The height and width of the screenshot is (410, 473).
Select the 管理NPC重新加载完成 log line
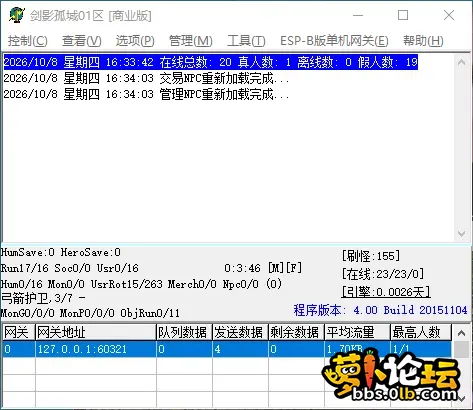146,94
